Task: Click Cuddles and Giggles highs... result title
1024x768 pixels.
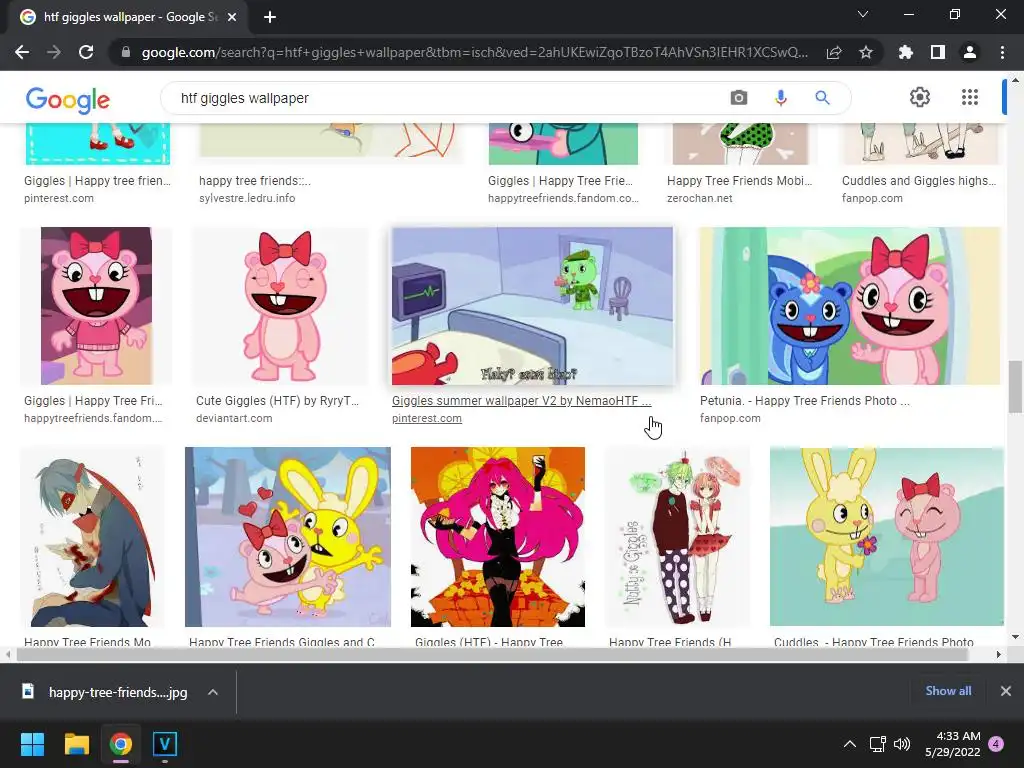Action: point(919,180)
